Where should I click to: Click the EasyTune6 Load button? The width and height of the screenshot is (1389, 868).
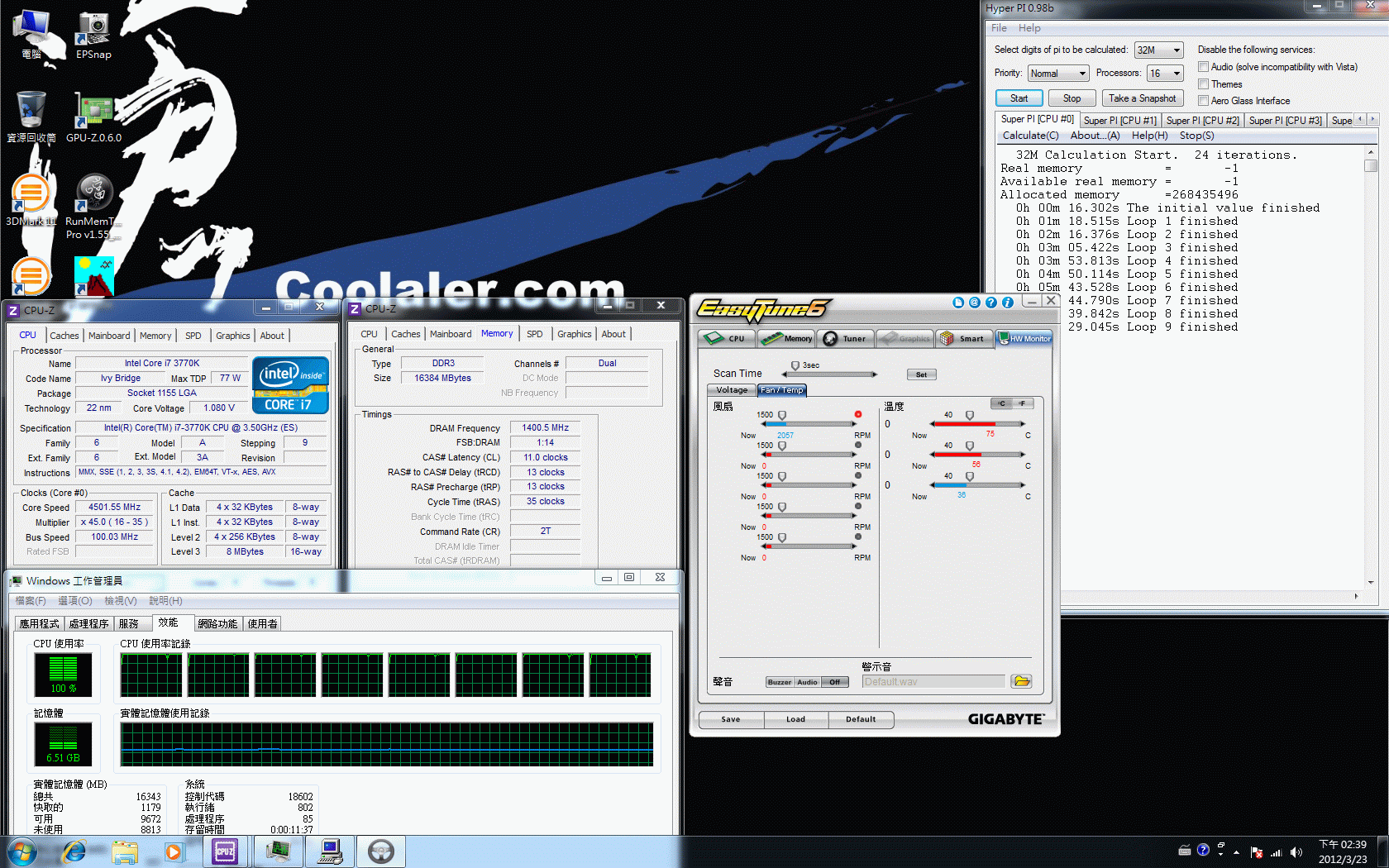tap(795, 719)
